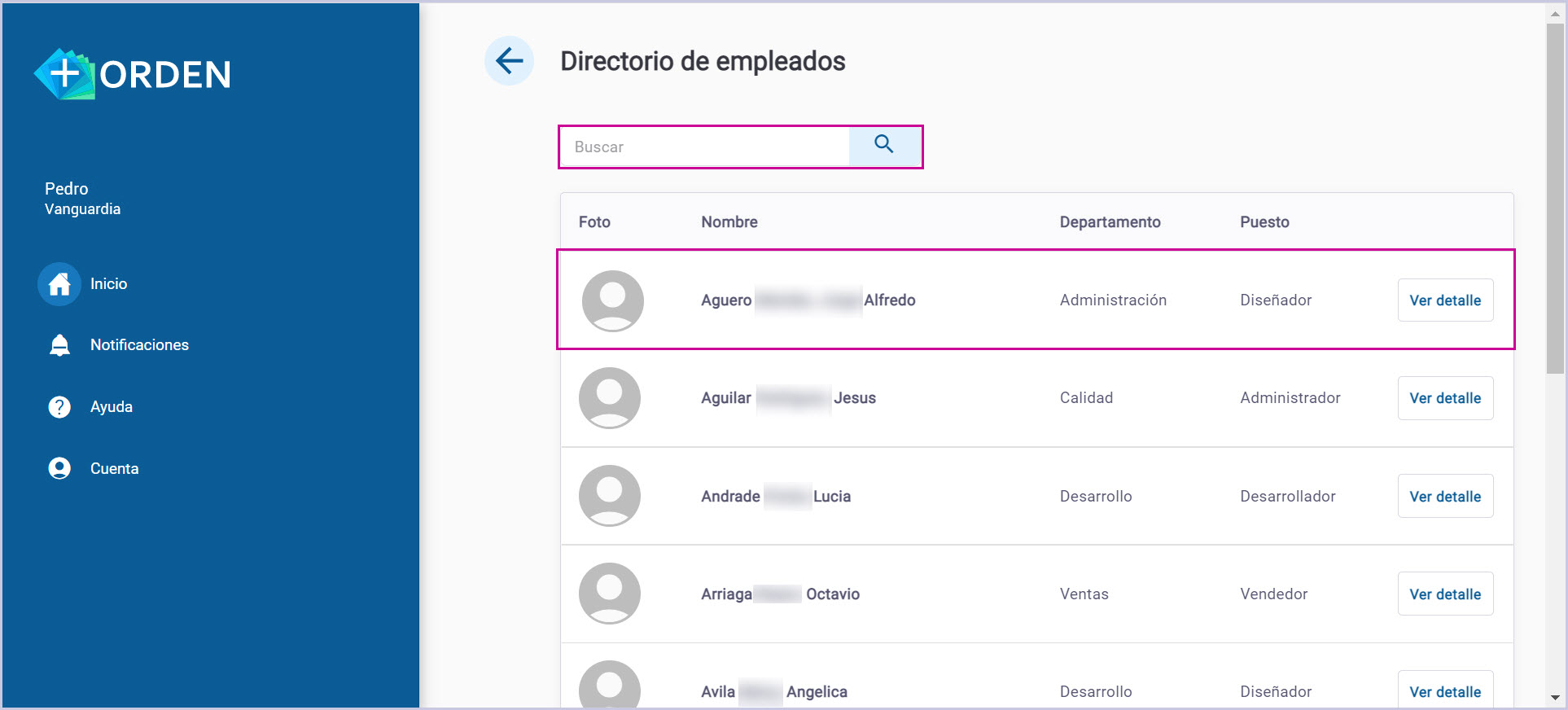Click the Ayuda question mark icon
1568x710 pixels.
(59, 407)
